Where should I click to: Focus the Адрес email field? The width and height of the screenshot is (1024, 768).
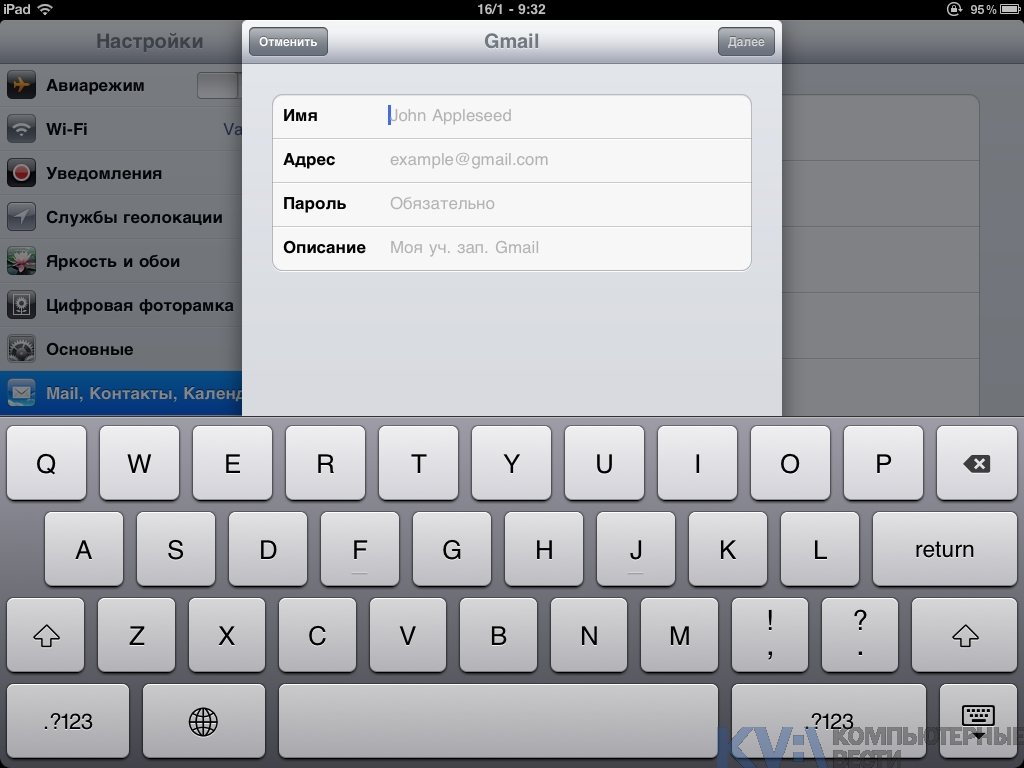pyautogui.click(x=512, y=160)
